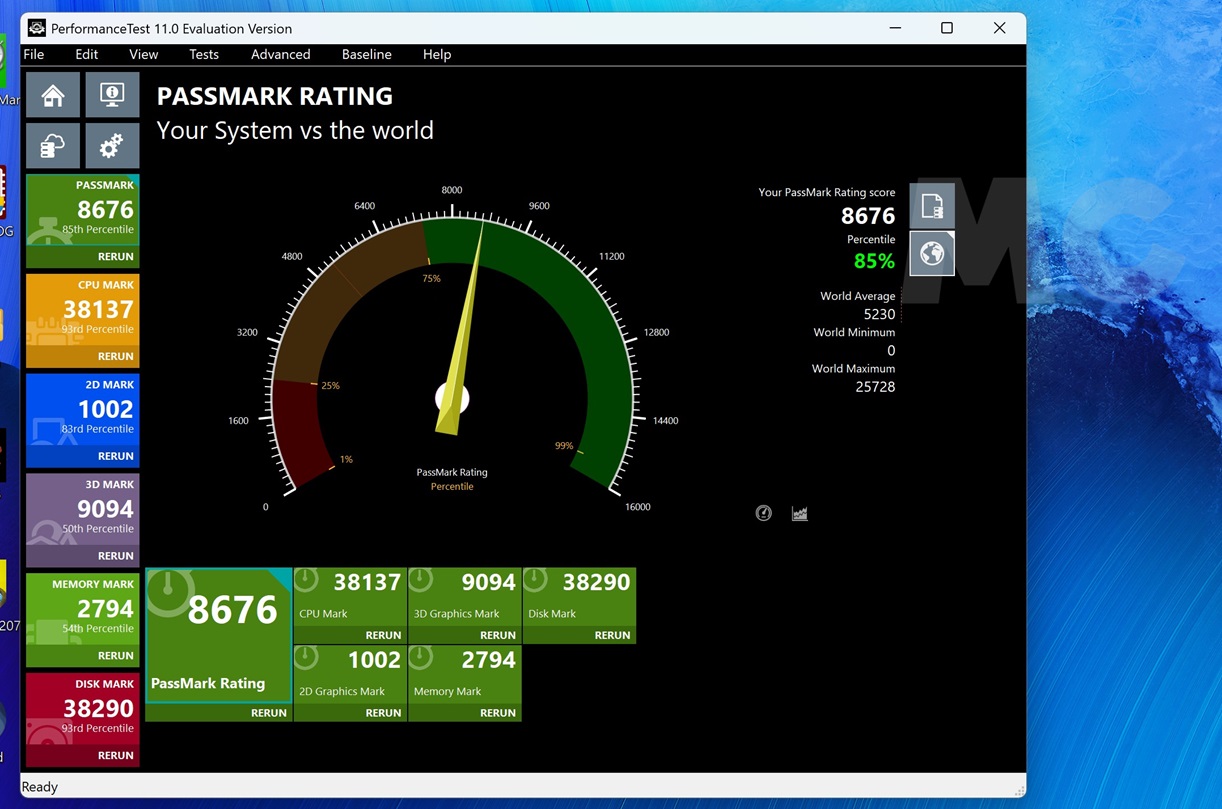Click the globe icon next to percentile
Screen dimensions: 1222x809
pyautogui.click(x=931, y=254)
